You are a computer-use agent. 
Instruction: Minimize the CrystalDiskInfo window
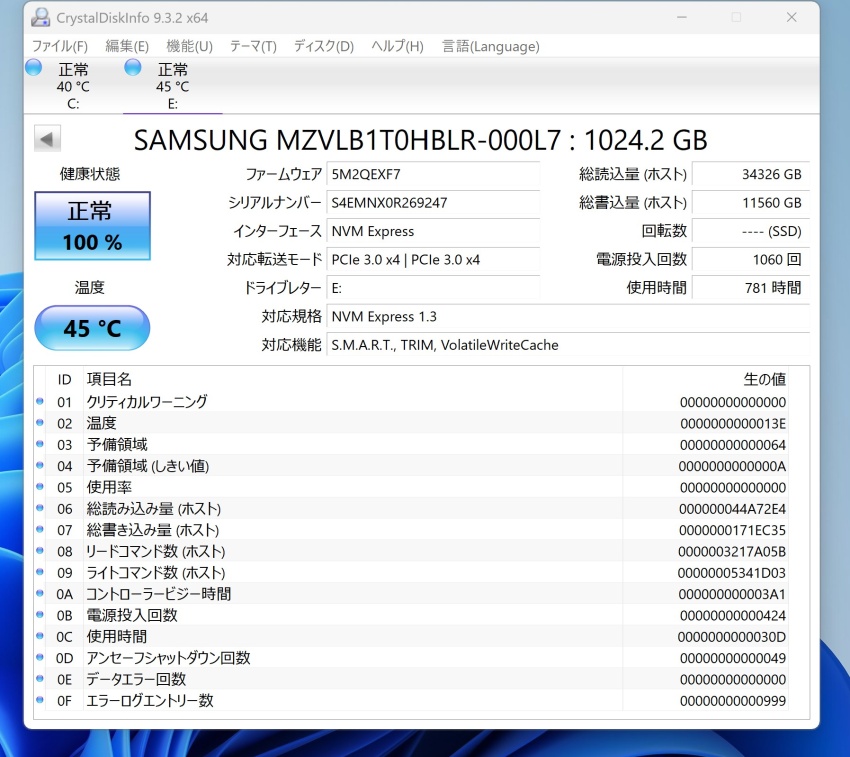click(682, 17)
